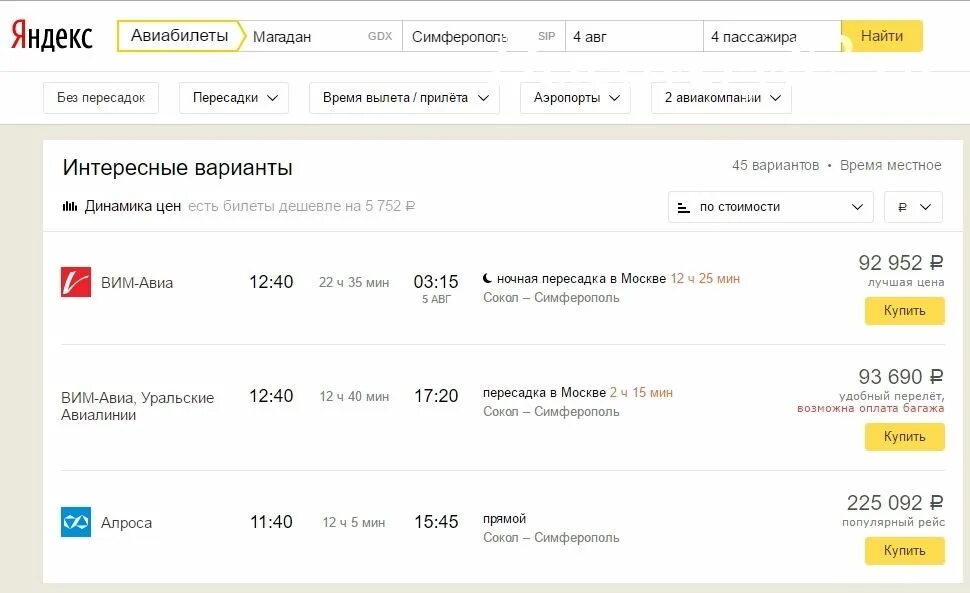970x593 pixels.
Task: Click the '4 авг' date field
Action: tap(634, 36)
